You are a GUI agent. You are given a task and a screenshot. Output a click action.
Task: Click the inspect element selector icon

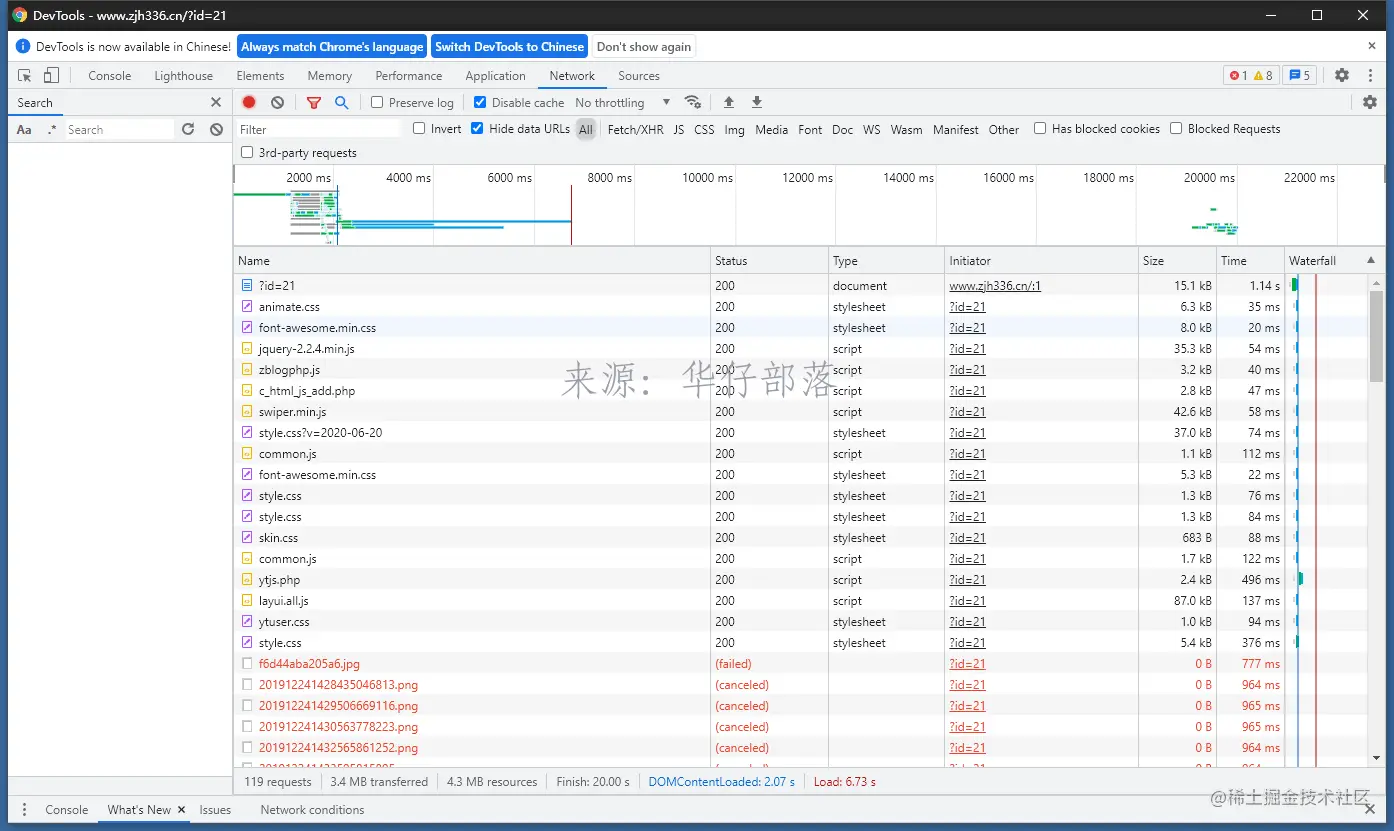point(25,76)
